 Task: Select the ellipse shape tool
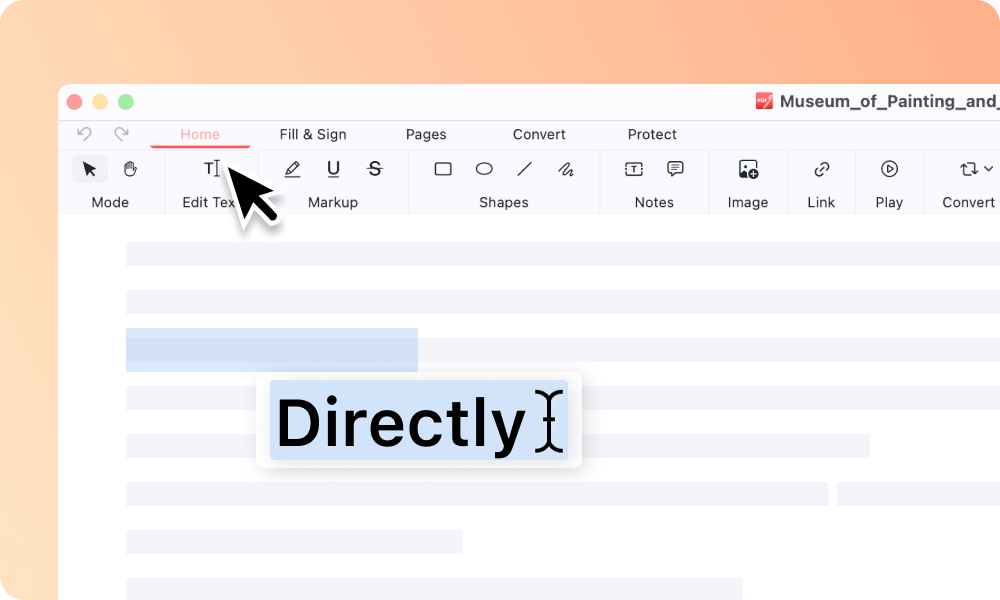pos(484,169)
